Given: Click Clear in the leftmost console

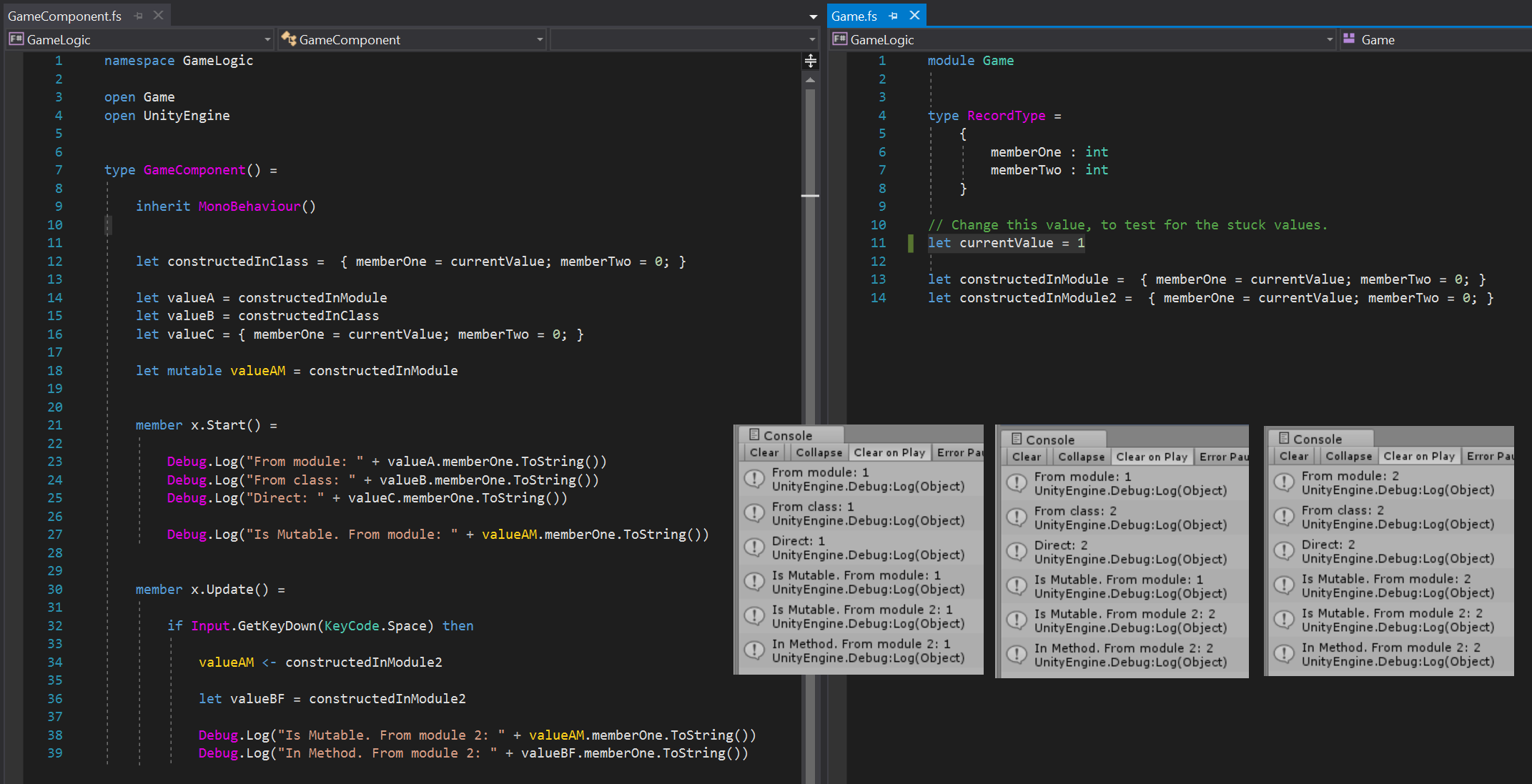Looking at the screenshot, I should [x=763, y=452].
